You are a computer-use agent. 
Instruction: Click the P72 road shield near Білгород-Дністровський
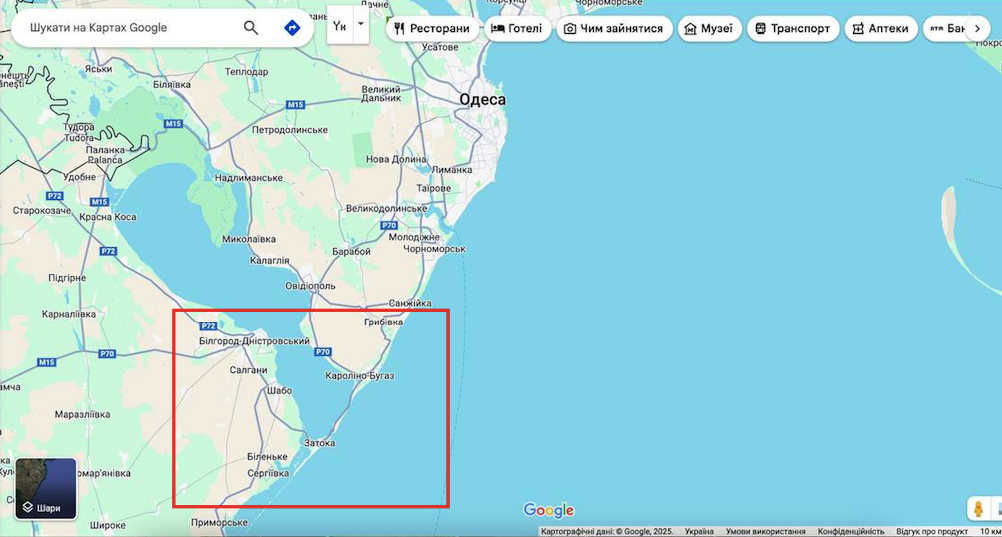coord(208,326)
